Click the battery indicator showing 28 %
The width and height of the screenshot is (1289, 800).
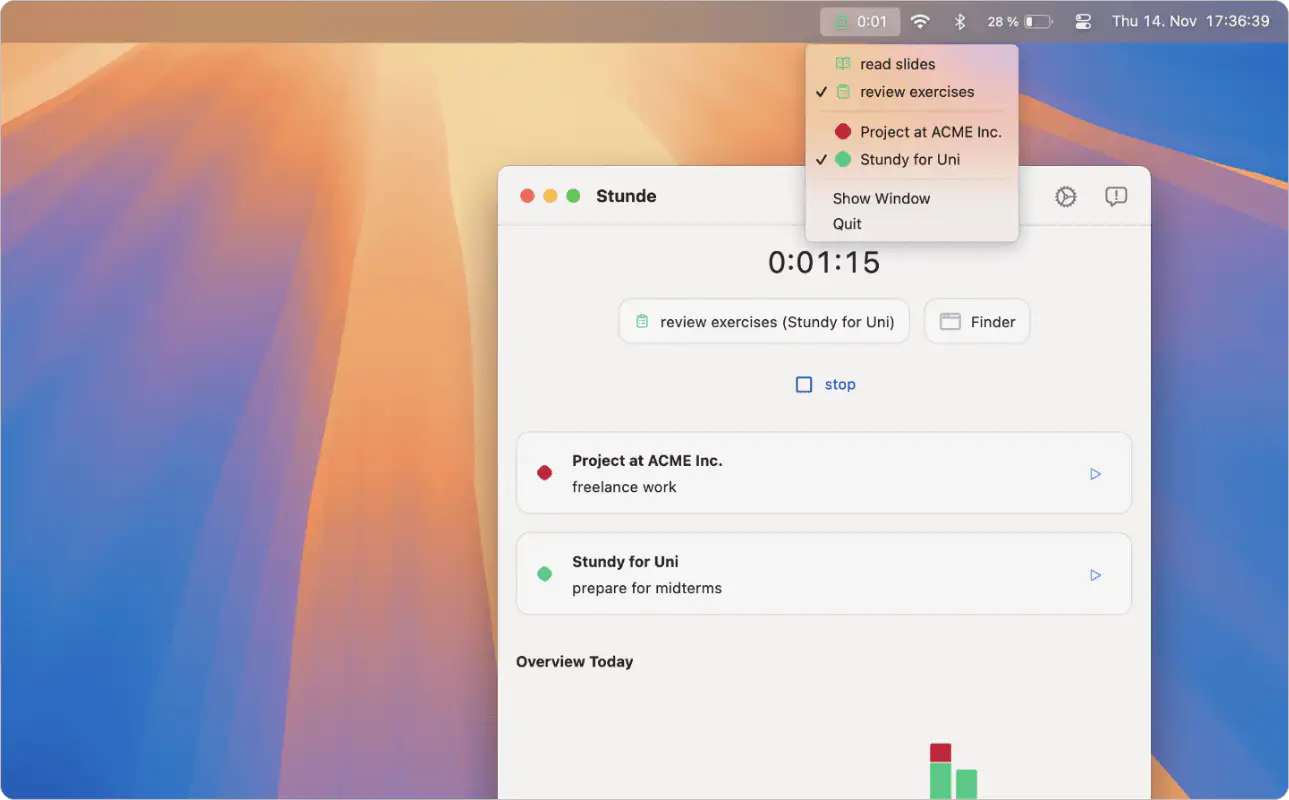pyautogui.click(x=1019, y=21)
